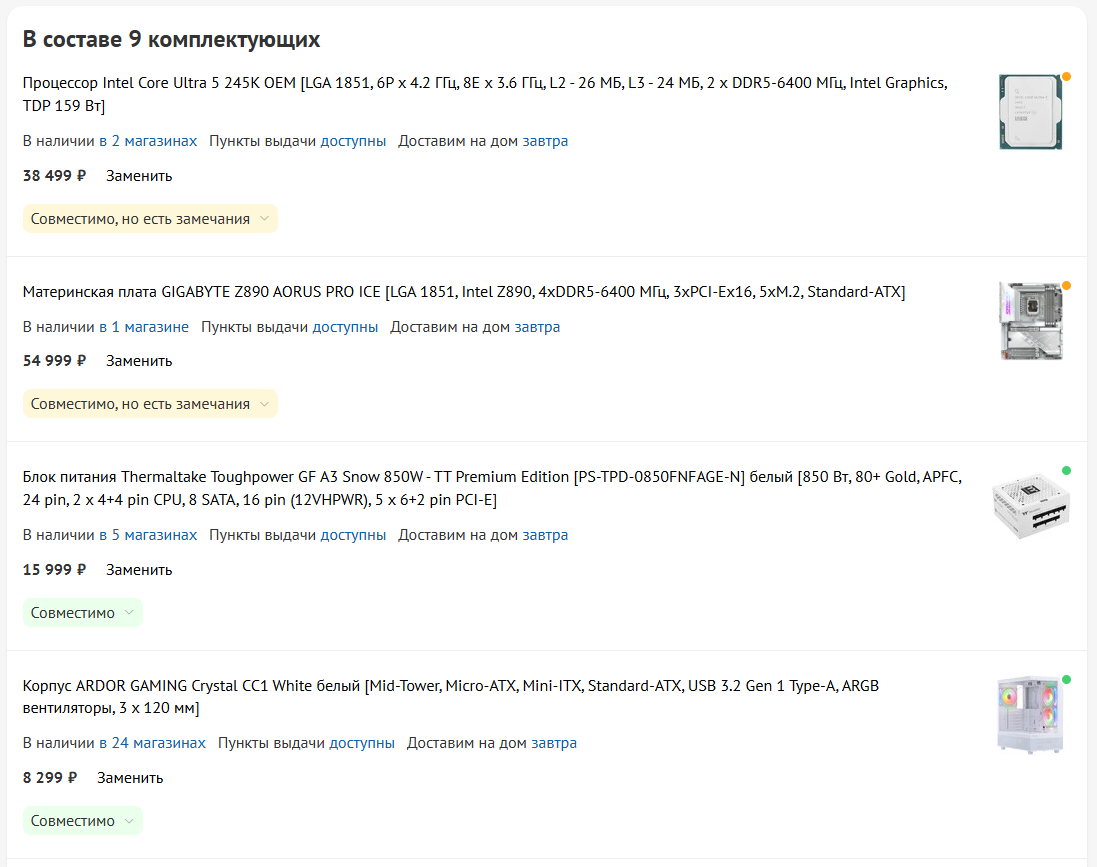Expand the processor compatibility remarks dropdown
1097x867 pixels.
(150, 219)
